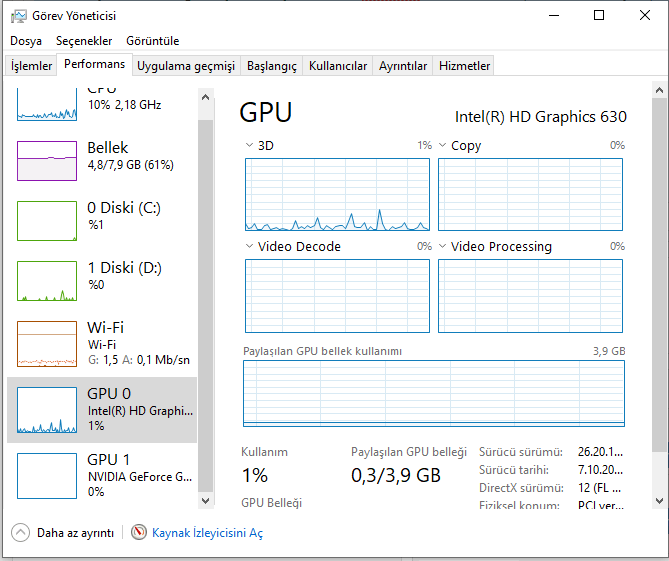Click the Resource Monitor icon at bottom
The image size is (669, 561).
pos(138,533)
